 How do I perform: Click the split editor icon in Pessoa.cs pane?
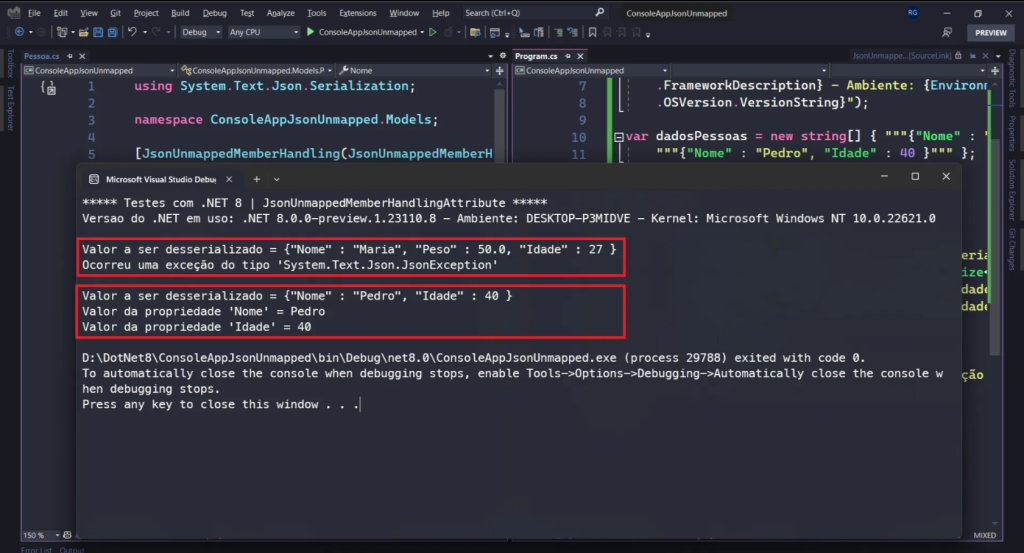point(500,71)
